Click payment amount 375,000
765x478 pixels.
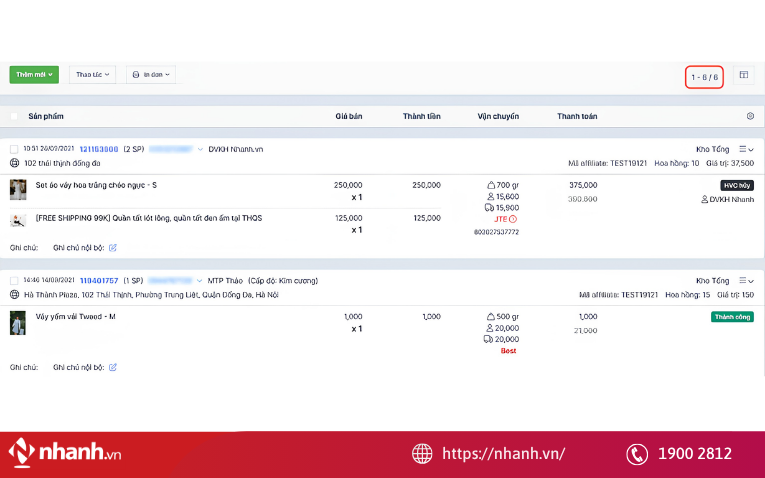tap(583, 185)
